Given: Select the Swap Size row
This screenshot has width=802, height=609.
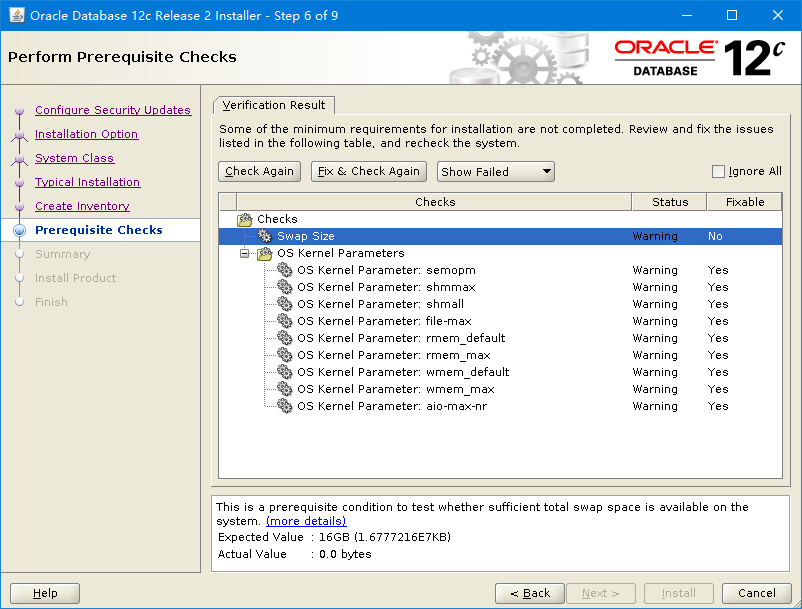Looking at the screenshot, I should [500, 236].
